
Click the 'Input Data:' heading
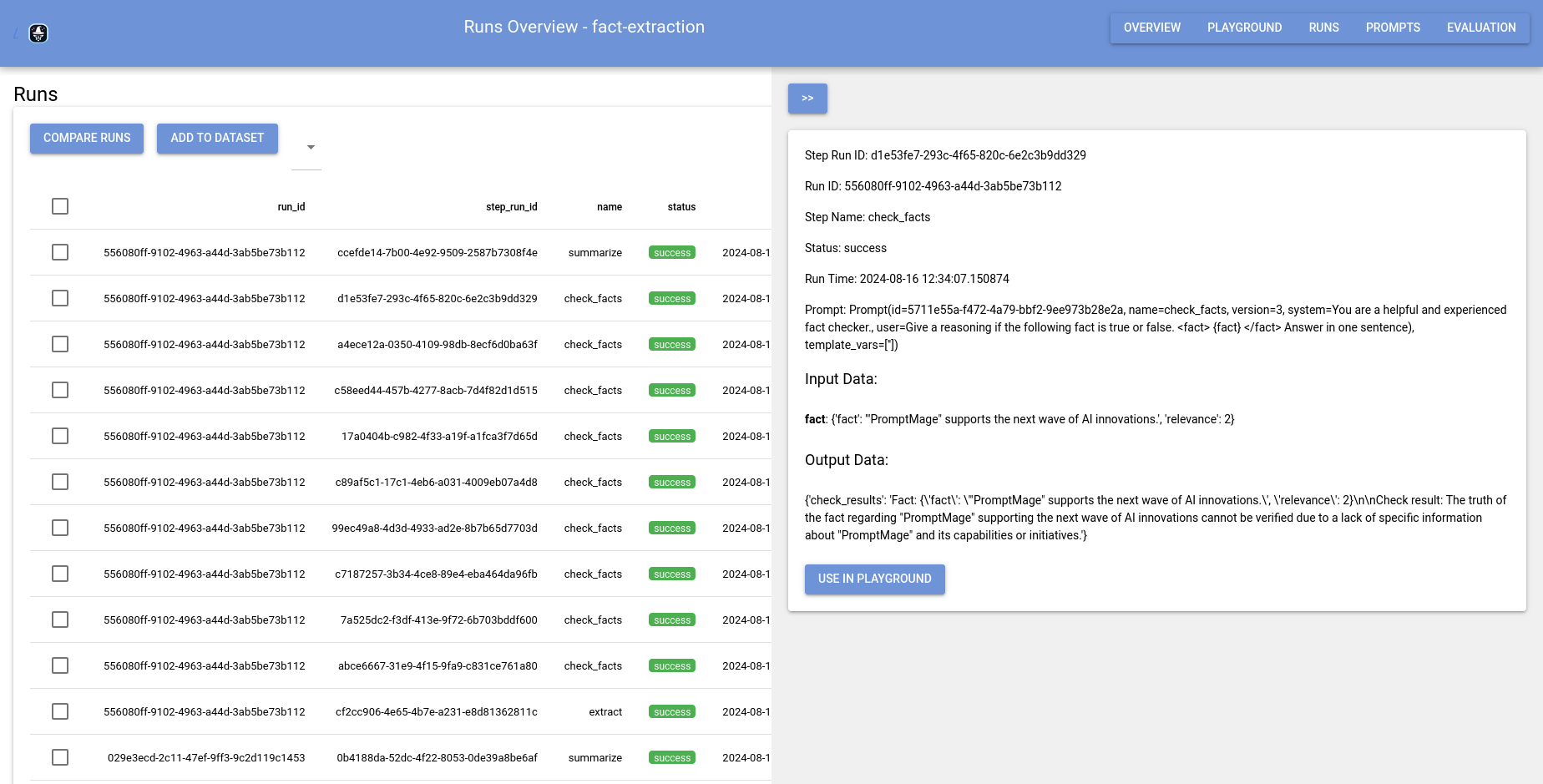tap(841, 379)
